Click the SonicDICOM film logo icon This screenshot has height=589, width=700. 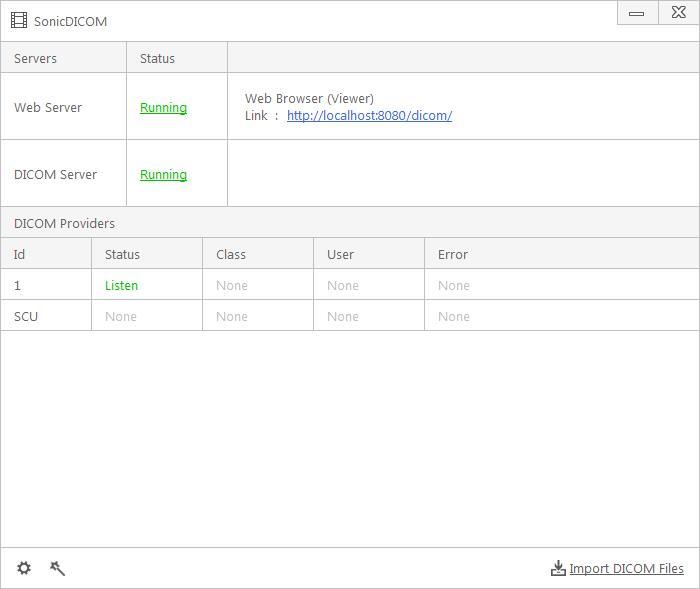click(19, 21)
